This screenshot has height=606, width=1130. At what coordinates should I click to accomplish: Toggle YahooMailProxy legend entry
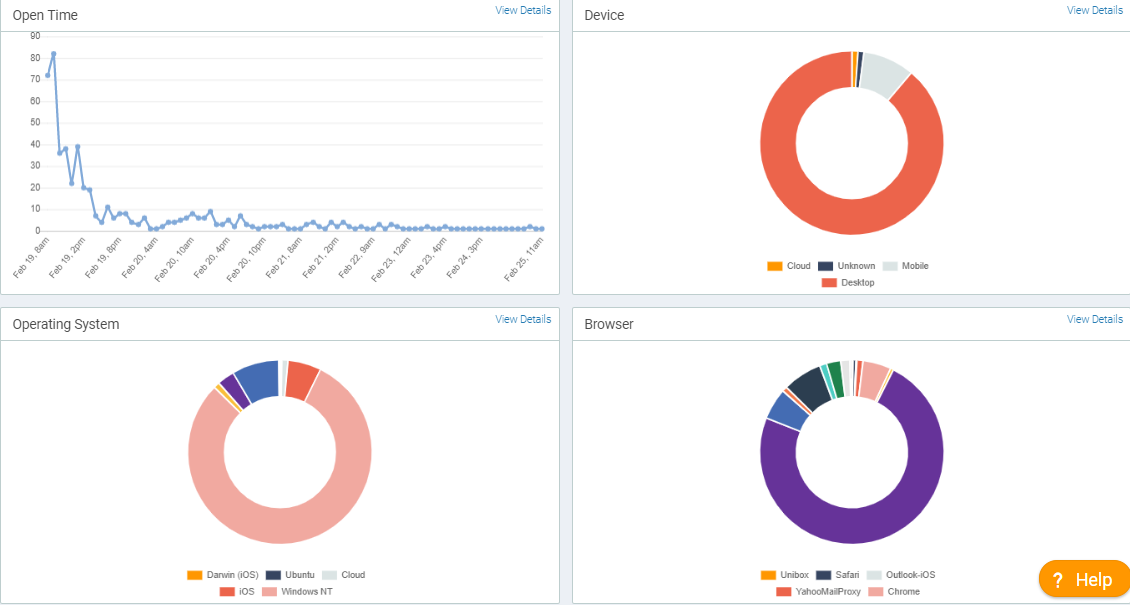[819, 592]
